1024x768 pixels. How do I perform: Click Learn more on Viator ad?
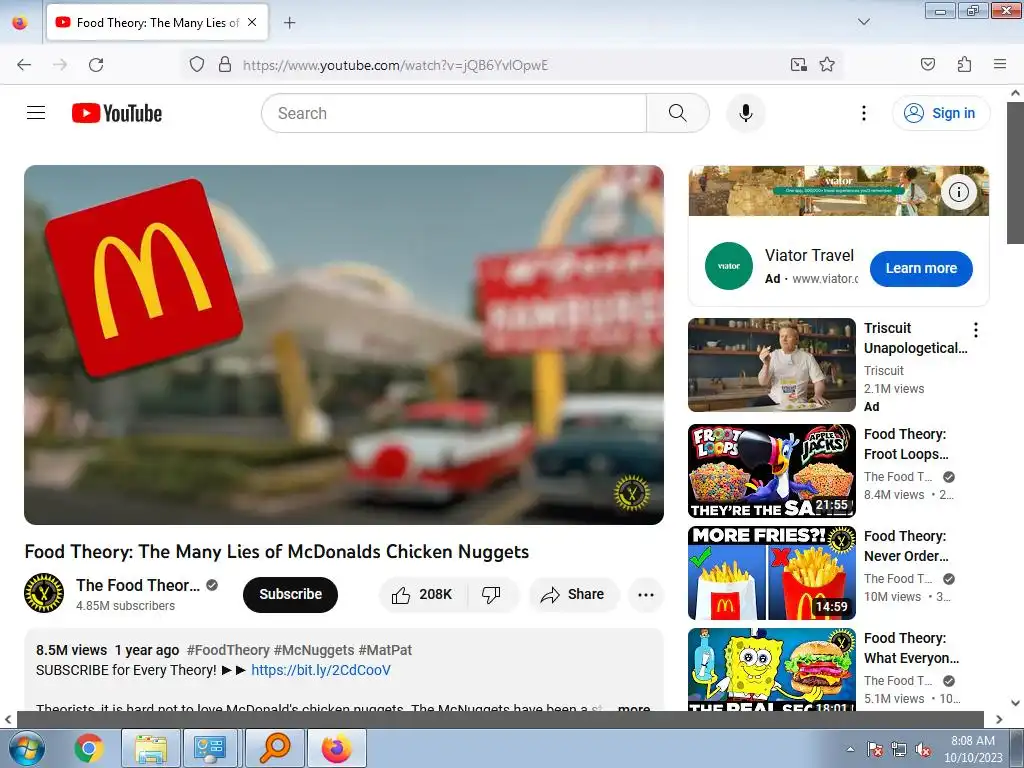921,268
